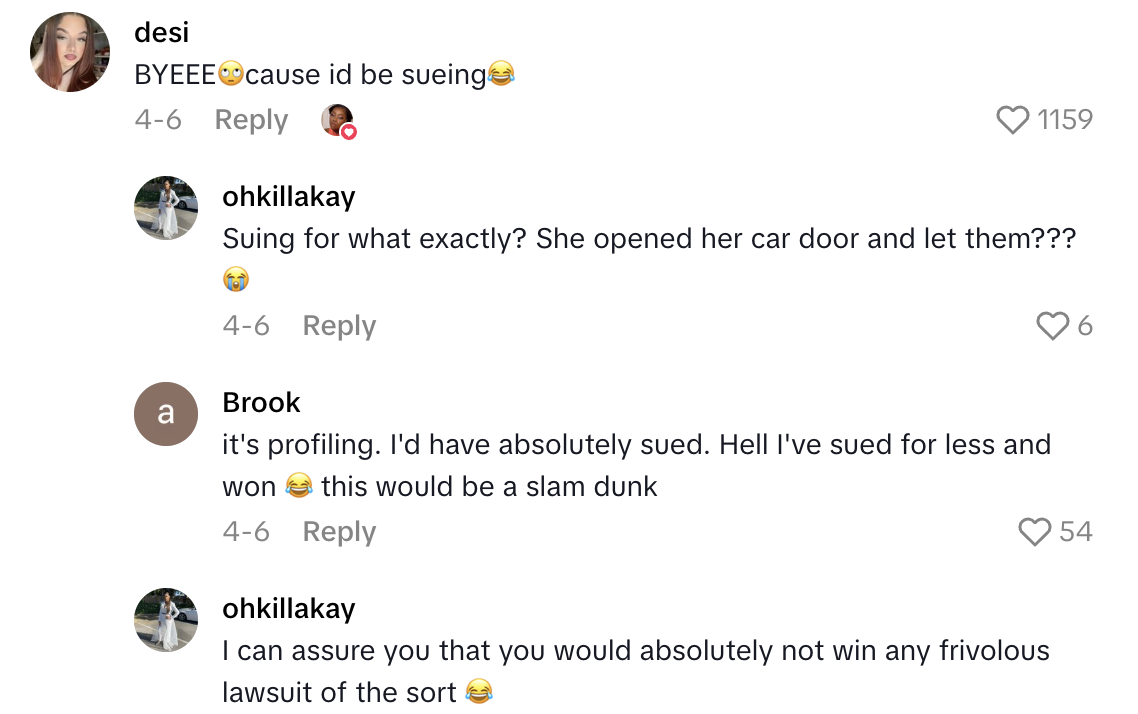Toggle the like on Brook's 54-like comment
Screen dimensions: 1138x714
[1033, 531]
